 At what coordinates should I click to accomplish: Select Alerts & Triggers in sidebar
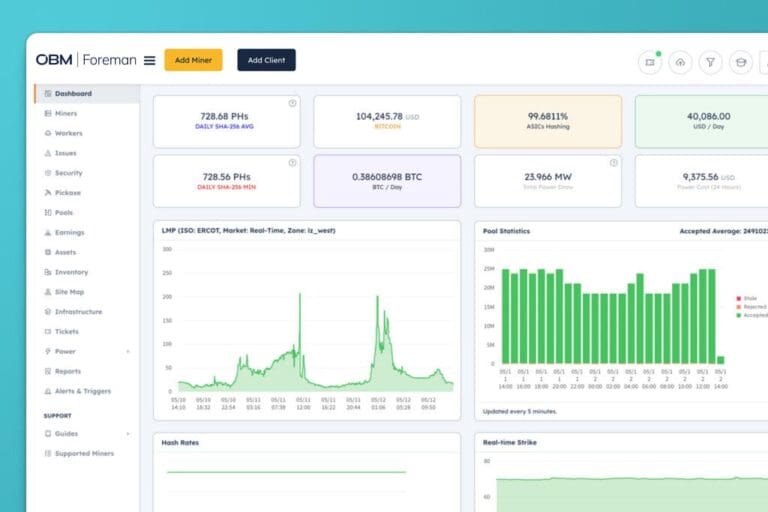click(x=82, y=391)
